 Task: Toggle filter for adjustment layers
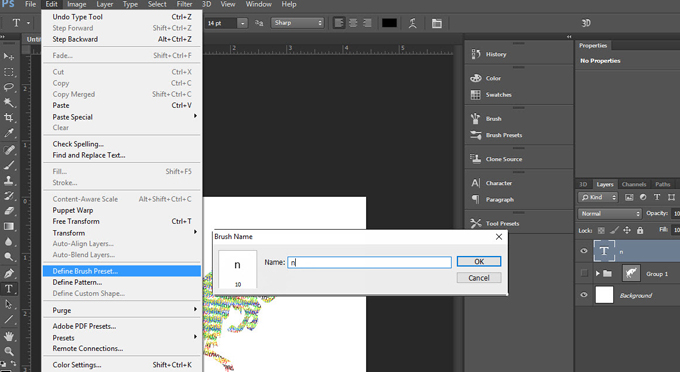pyautogui.click(x=643, y=197)
